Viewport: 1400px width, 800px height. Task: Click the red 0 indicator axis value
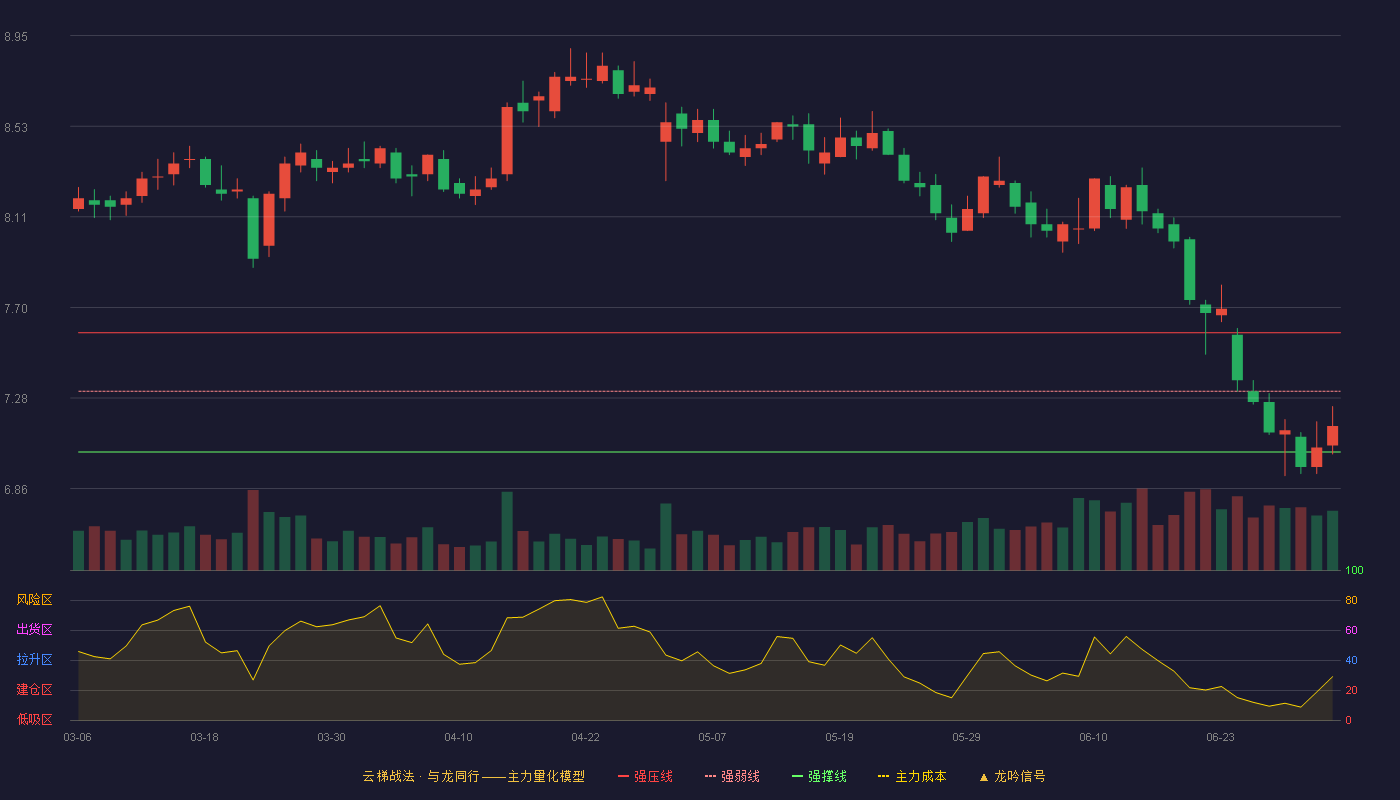1348,720
